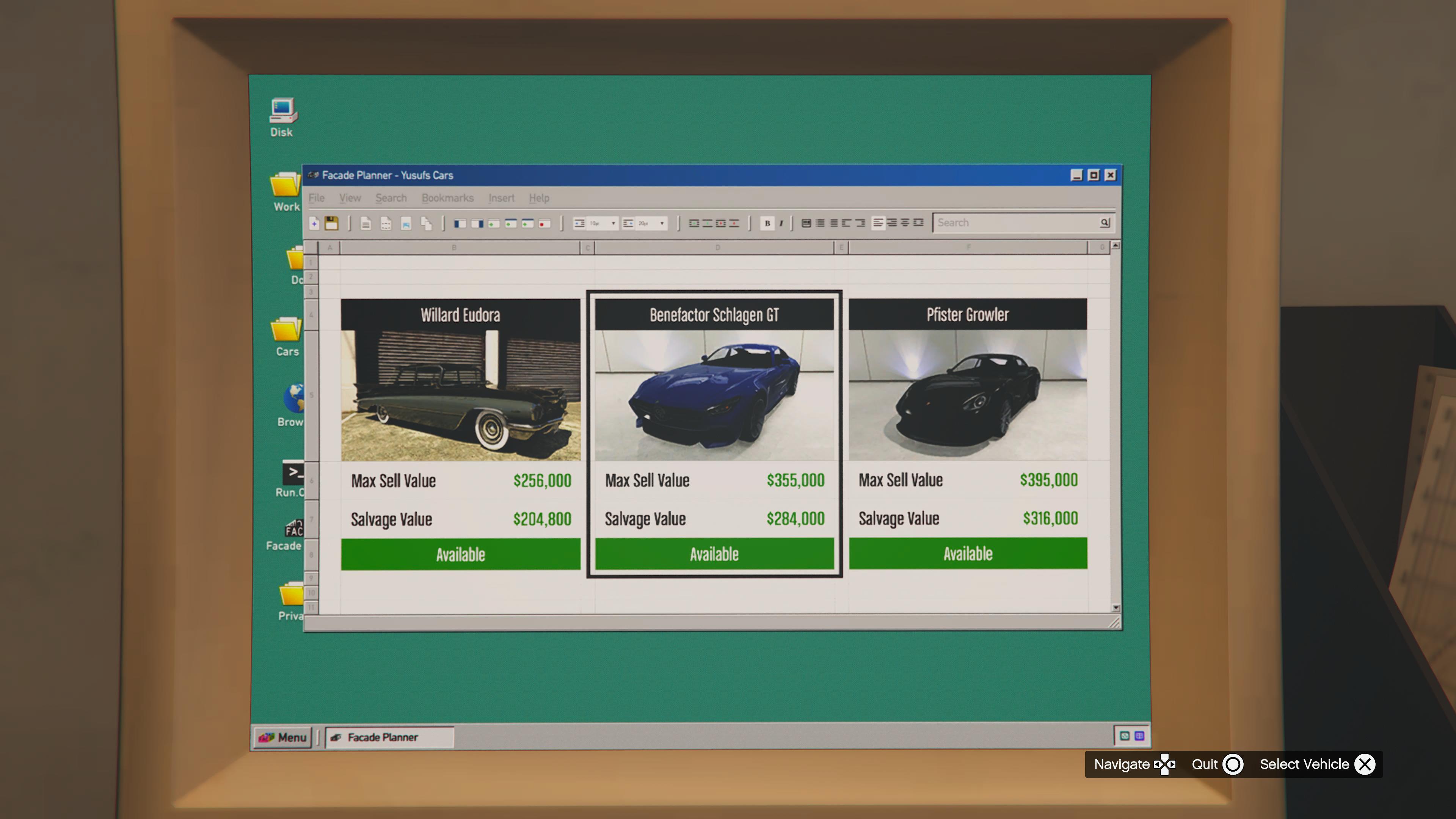The image size is (1456, 819).
Task: Toggle the align left button
Action: pyautogui.click(x=878, y=223)
